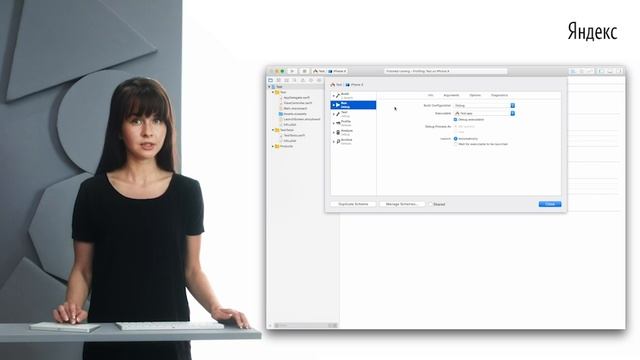Toggle the Debug executable checkbox

click(x=456, y=120)
